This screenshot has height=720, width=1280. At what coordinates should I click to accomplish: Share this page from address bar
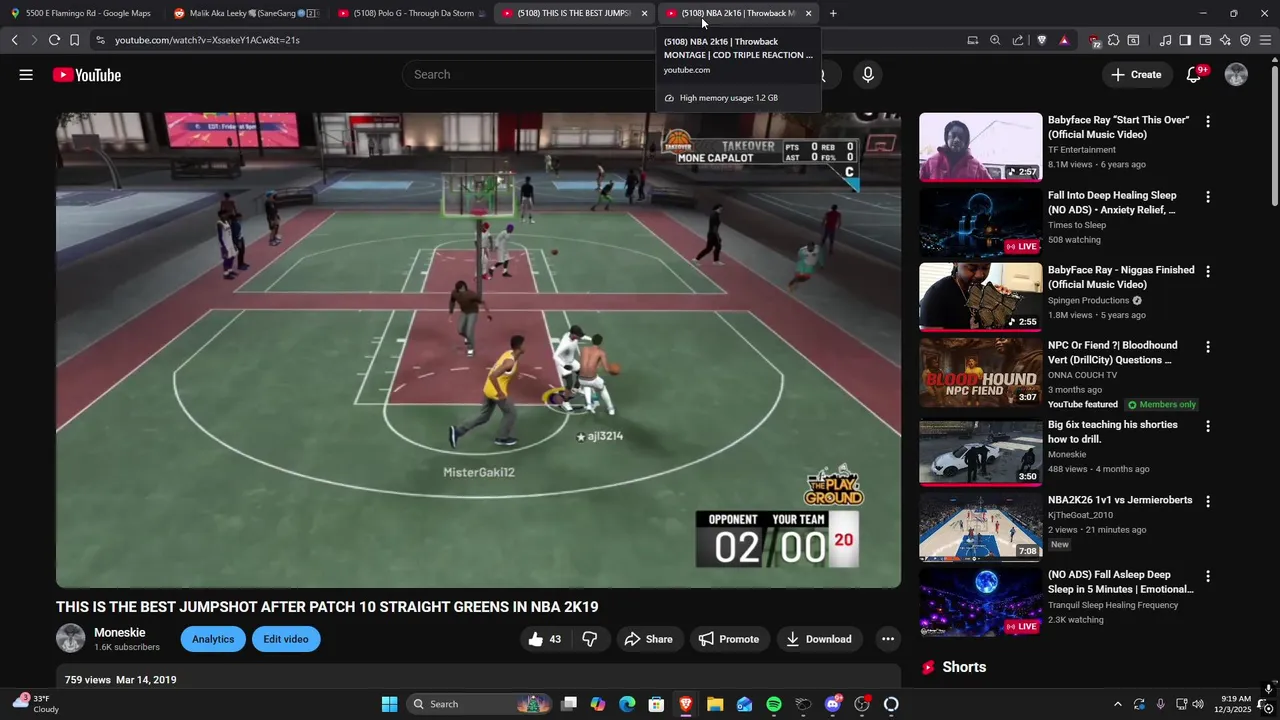click(1018, 40)
